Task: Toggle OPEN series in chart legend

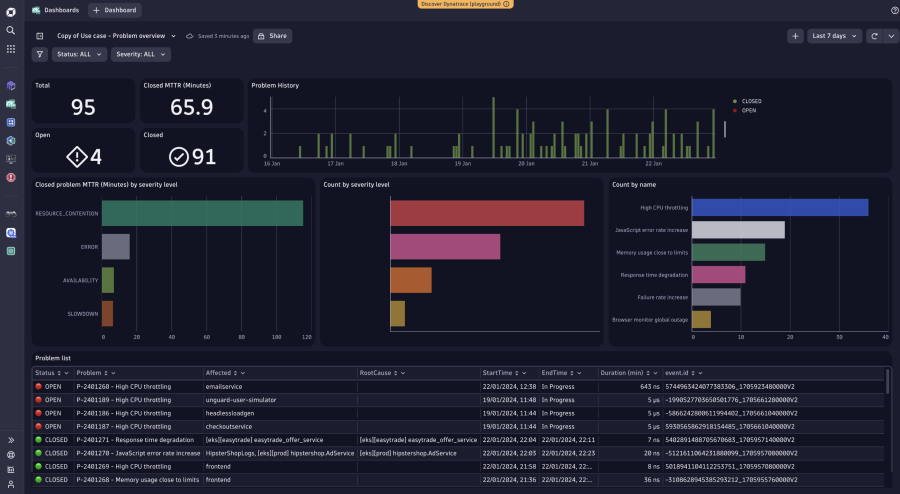Action: (744, 110)
